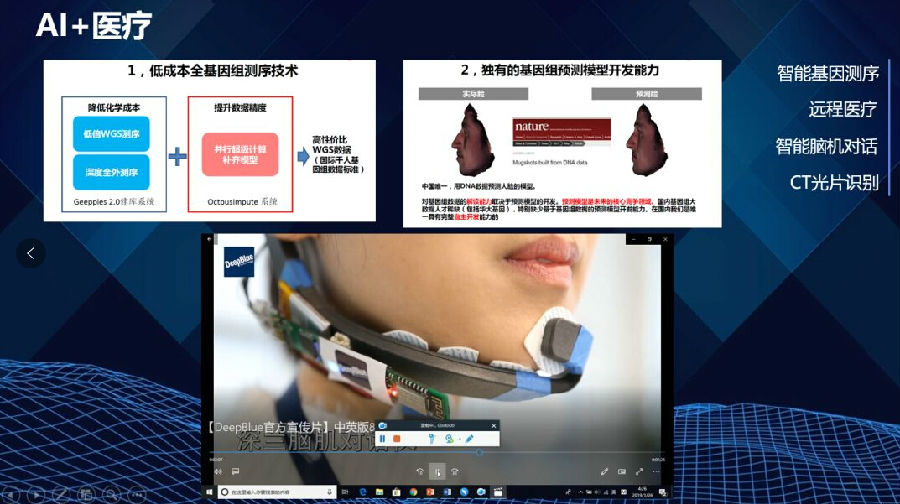Skip forward in the video player
The width and height of the screenshot is (900, 504).
(x=455, y=471)
